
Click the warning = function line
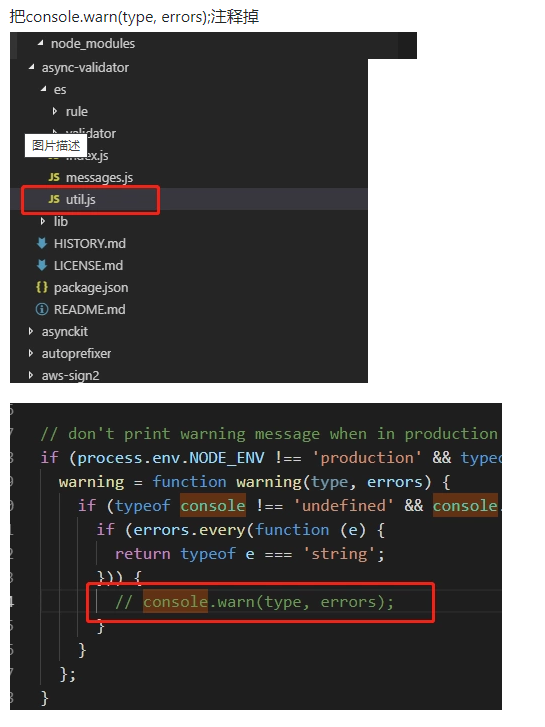[255, 482]
